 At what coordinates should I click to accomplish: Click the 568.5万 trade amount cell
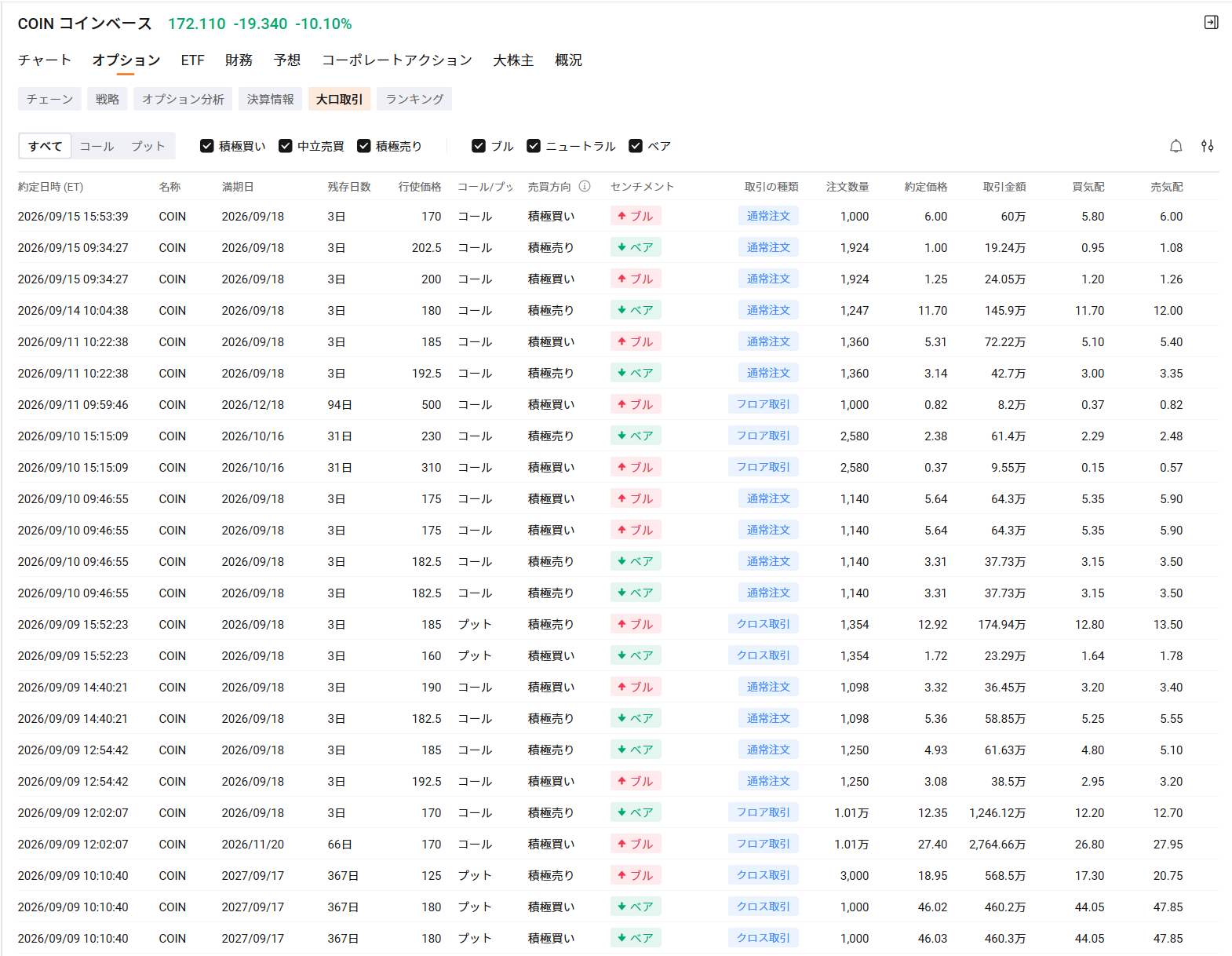(1005, 875)
